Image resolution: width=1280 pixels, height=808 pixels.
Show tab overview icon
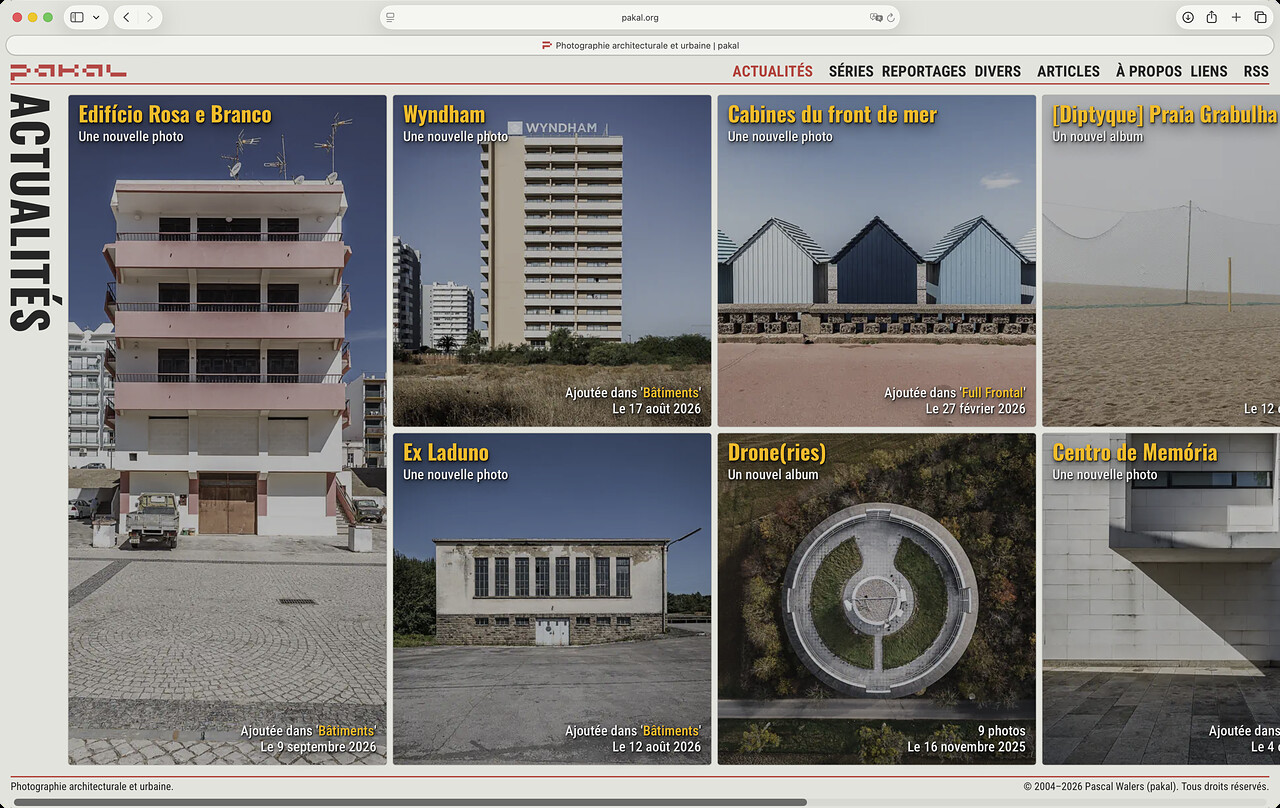pos(1260,17)
